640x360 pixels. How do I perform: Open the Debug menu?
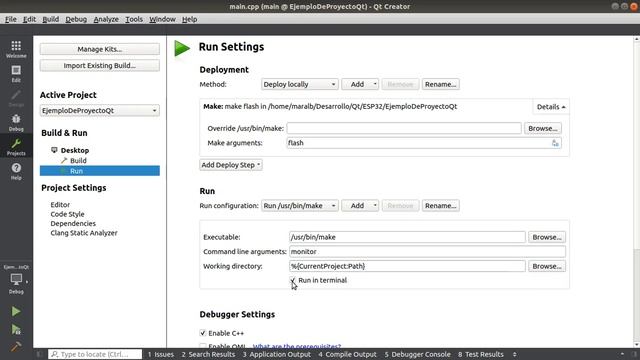[76, 19]
